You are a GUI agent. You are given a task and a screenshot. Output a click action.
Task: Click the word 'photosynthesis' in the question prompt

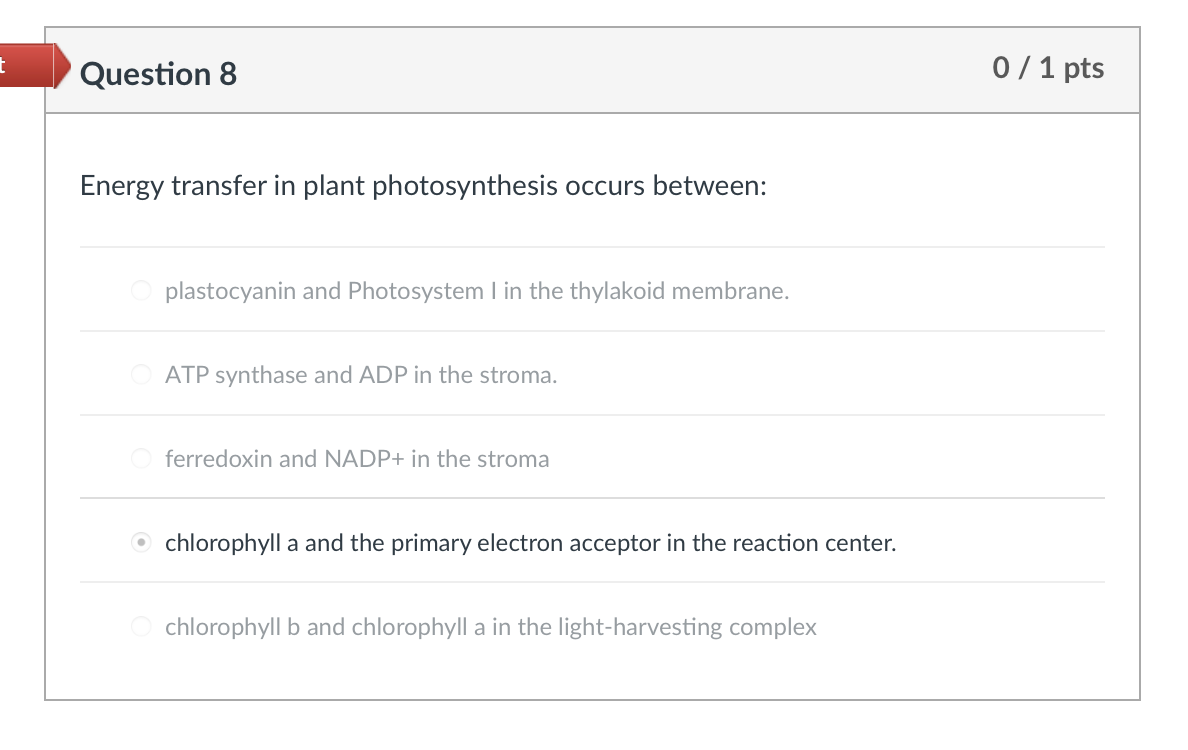pos(465,187)
